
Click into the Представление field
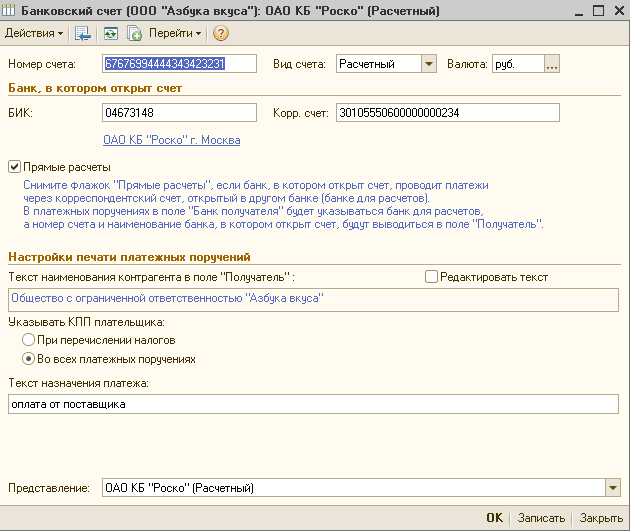click(354, 488)
